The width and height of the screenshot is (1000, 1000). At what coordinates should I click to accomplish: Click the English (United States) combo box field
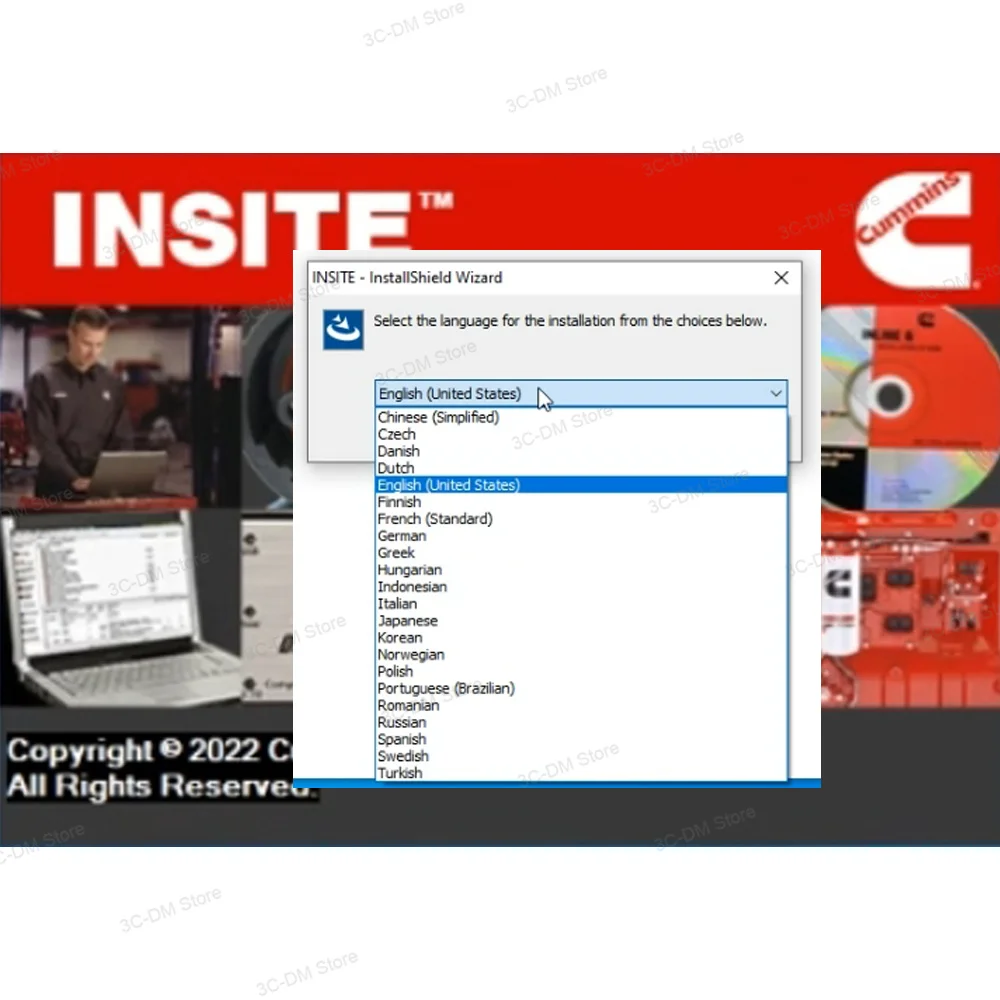581,393
